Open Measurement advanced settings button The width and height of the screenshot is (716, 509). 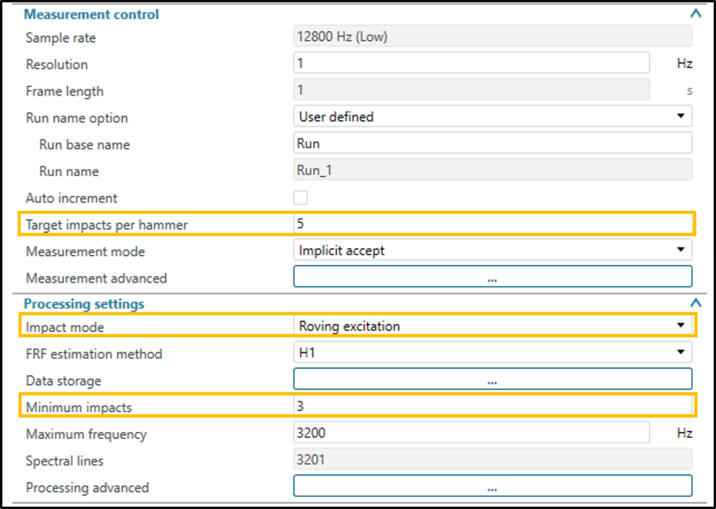(x=492, y=278)
